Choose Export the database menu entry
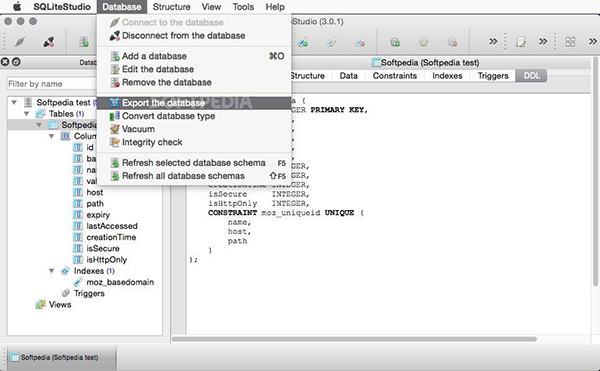Viewport: 600px width, 371px height. pyautogui.click(x=194, y=103)
